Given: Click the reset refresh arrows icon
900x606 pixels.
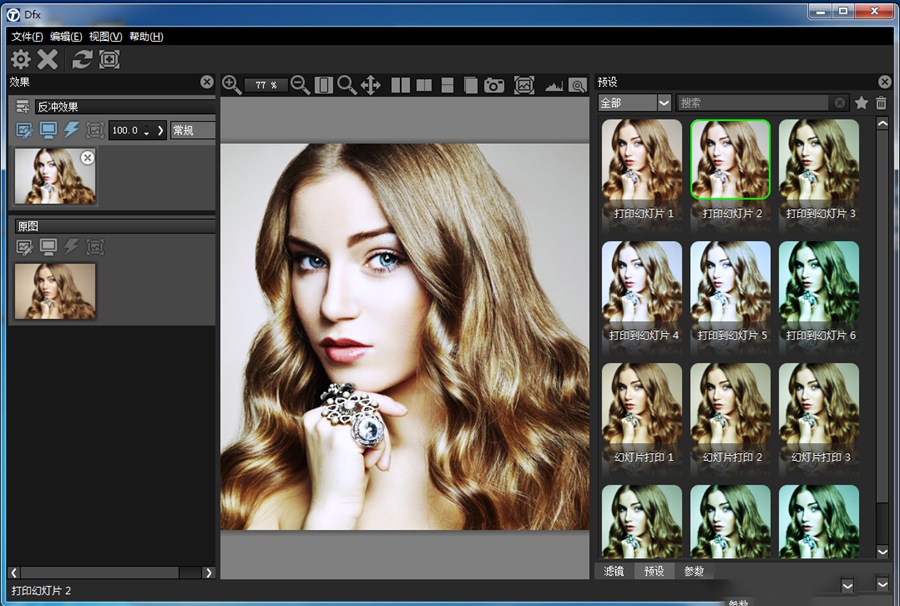Looking at the screenshot, I should pyautogui.click(x=82, y=59).
